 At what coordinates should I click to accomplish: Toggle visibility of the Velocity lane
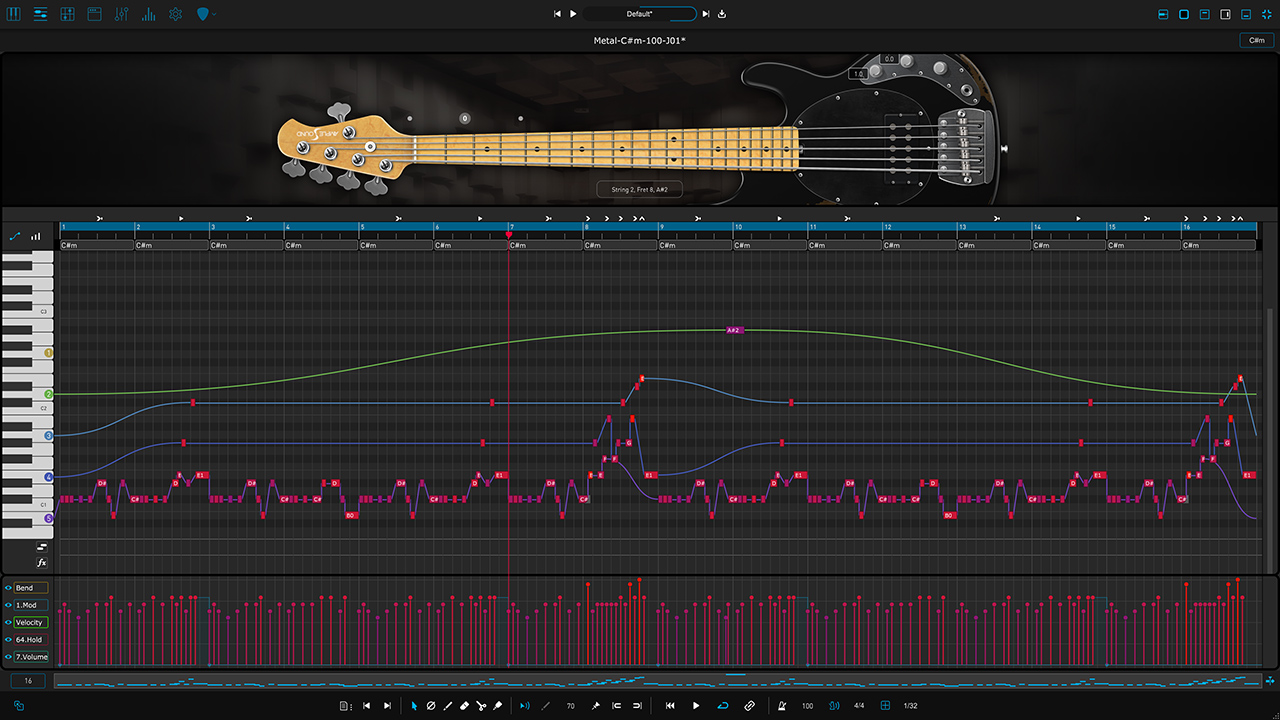tap(8, 622)
